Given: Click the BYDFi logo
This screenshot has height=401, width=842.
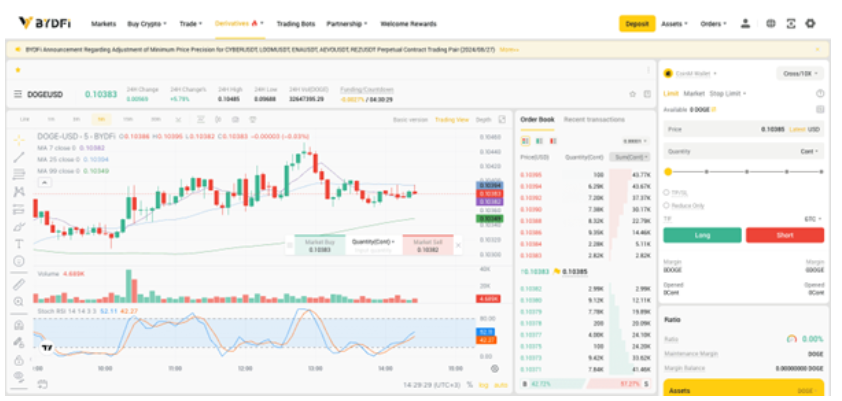Looking at the screenshot, I should tap(45, 23).
